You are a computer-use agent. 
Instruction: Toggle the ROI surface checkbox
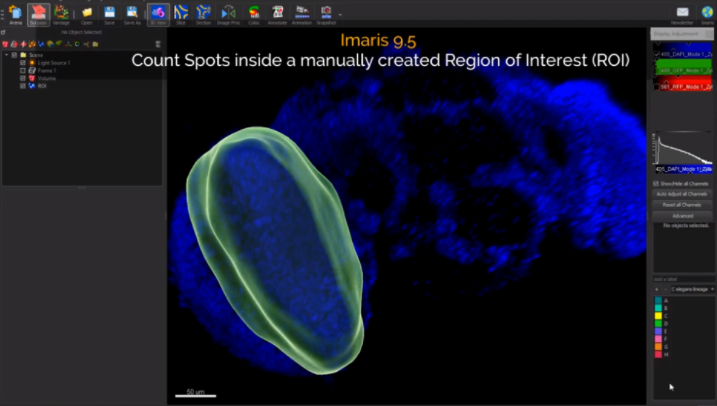pyautogui.click(x=23, y=86)
